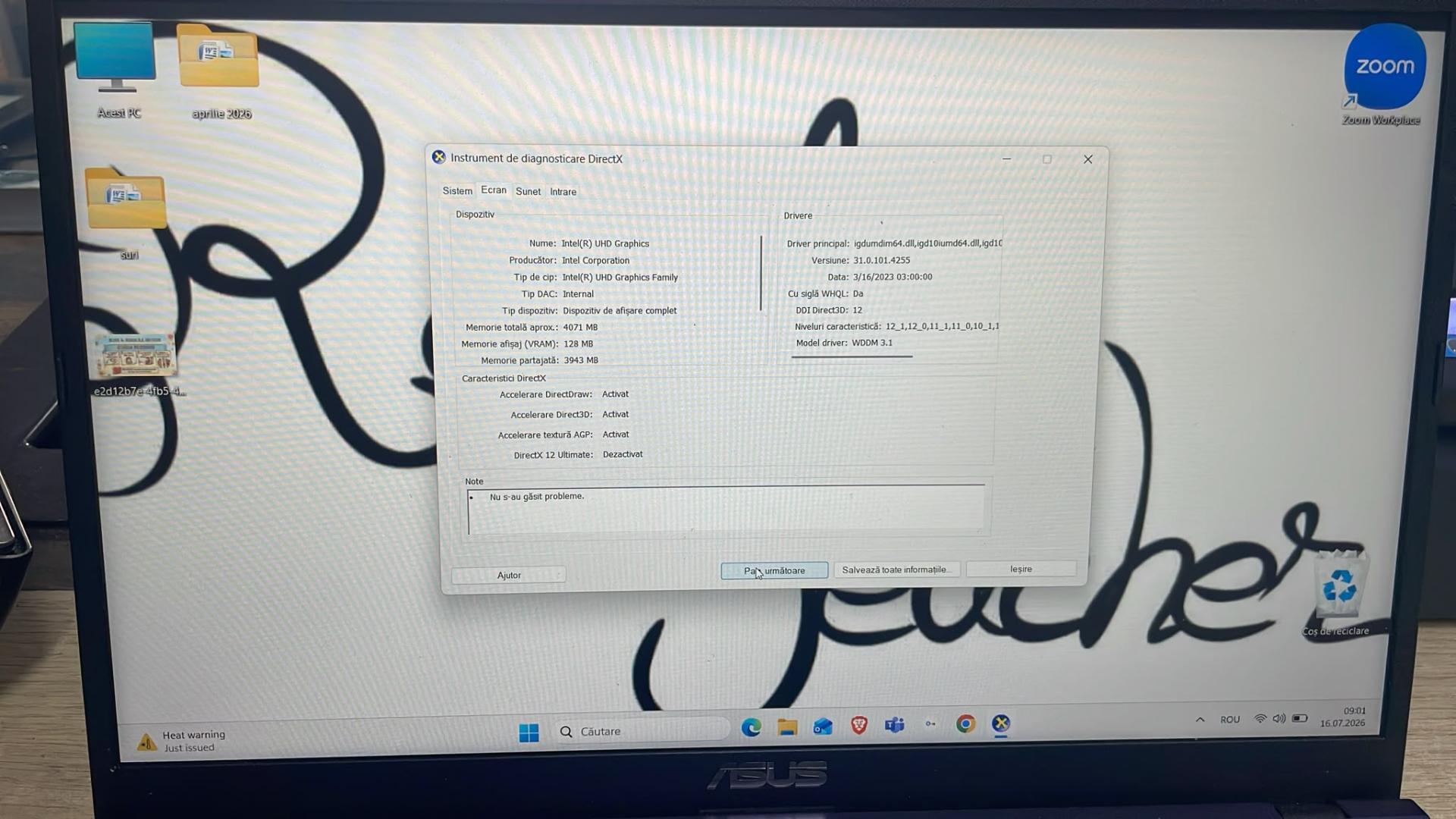
Task: Open the Acest PC desktop icon
Action: [116, 68]
